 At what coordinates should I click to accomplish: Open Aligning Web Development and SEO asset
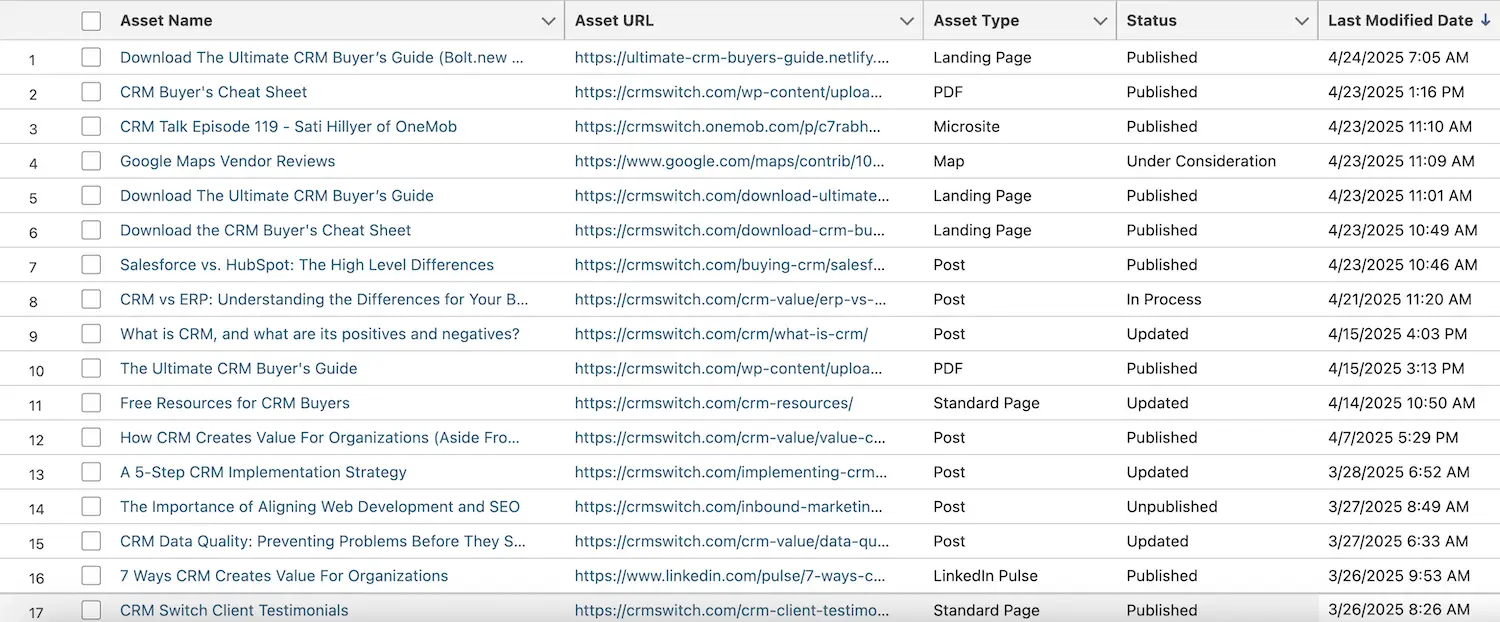pyautogui.click(x=320, y=507)
